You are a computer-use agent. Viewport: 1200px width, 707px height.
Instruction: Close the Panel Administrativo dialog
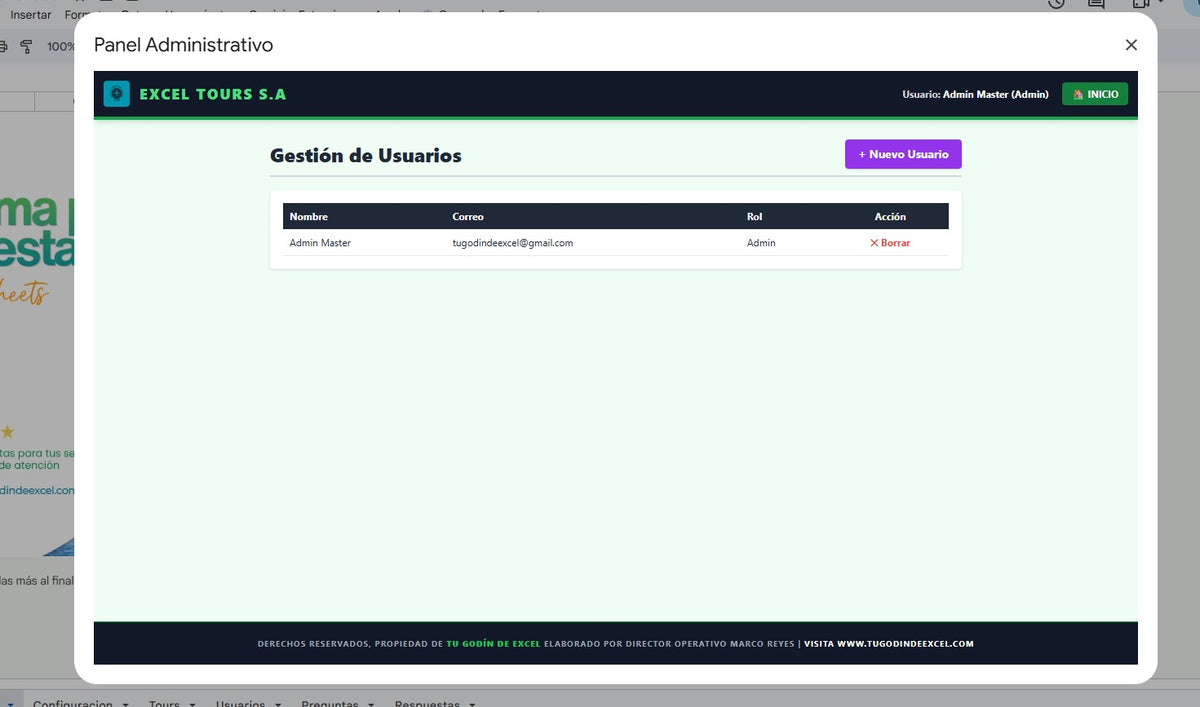[x=1131, y=45]
